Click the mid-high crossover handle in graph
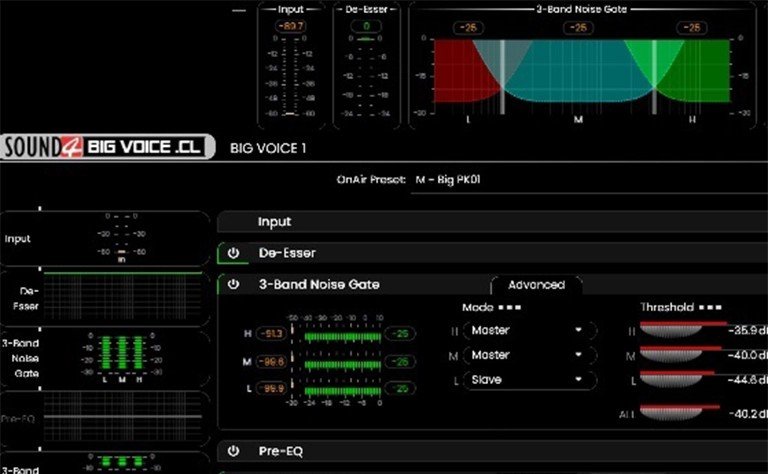The width and height of the screenshot is (768, 474). coord(654,77)
